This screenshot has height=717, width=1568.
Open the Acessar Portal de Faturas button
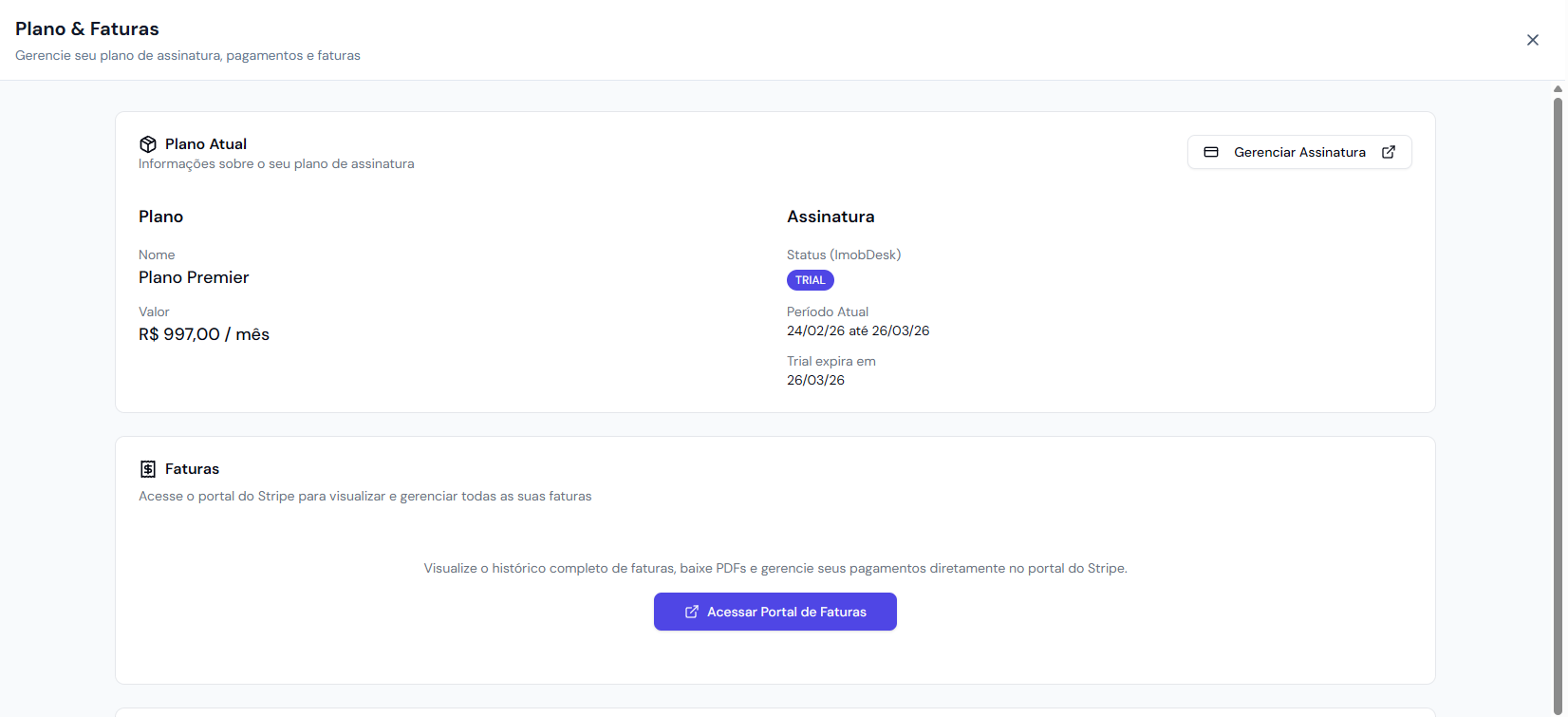pos(775,612)
